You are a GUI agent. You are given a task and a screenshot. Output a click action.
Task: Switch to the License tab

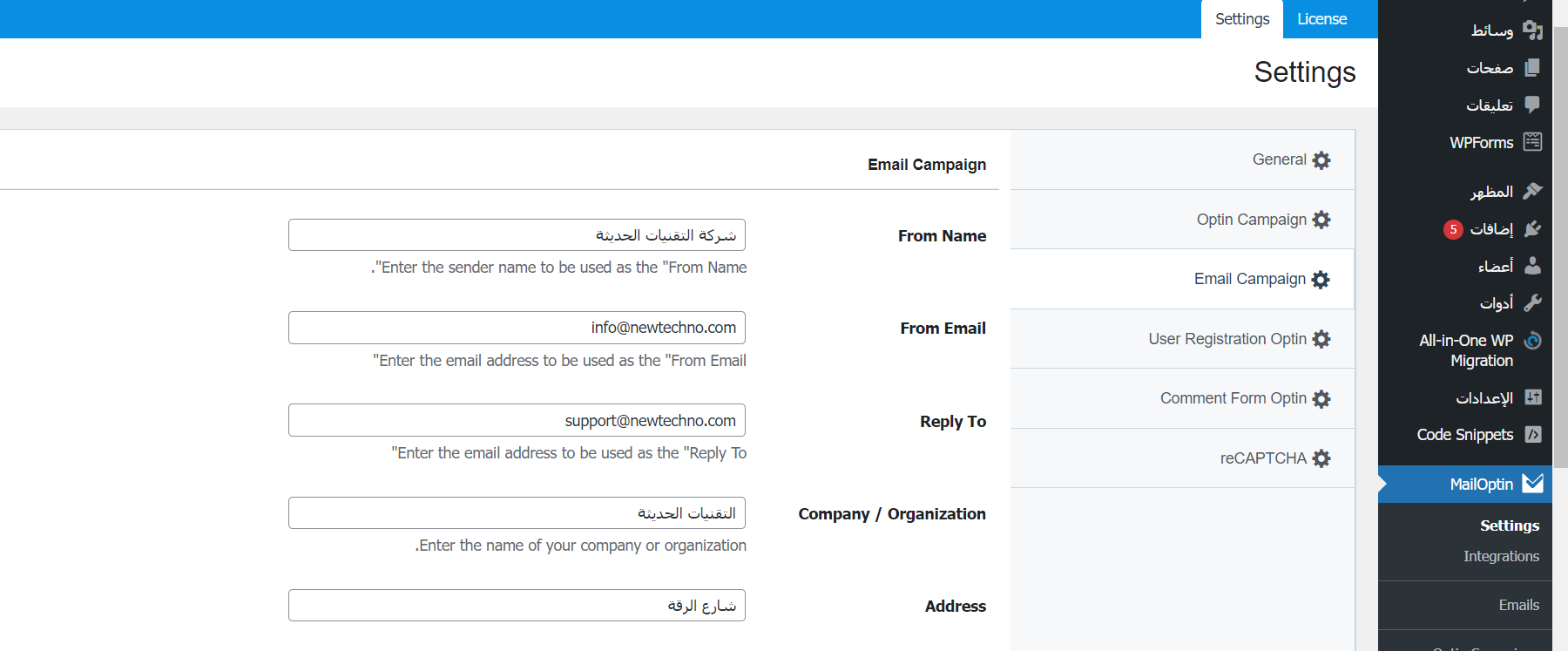pyautogui.click(x=1321, y=19)
